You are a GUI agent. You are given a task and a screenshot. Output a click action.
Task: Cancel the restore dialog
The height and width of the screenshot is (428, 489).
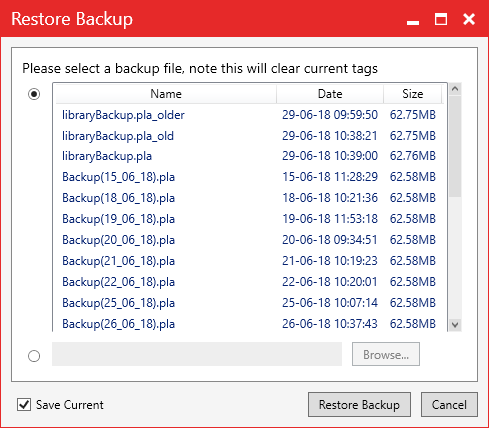tap(449, 405)
